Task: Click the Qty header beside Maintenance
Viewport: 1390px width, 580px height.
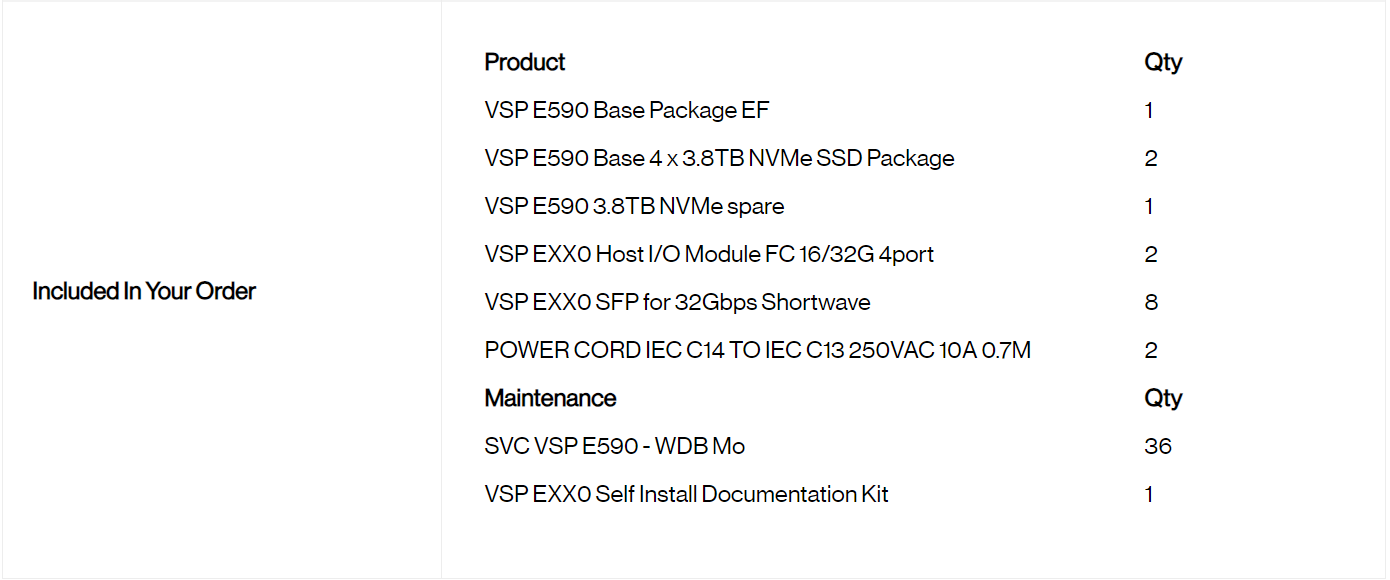Action: 1163,398
